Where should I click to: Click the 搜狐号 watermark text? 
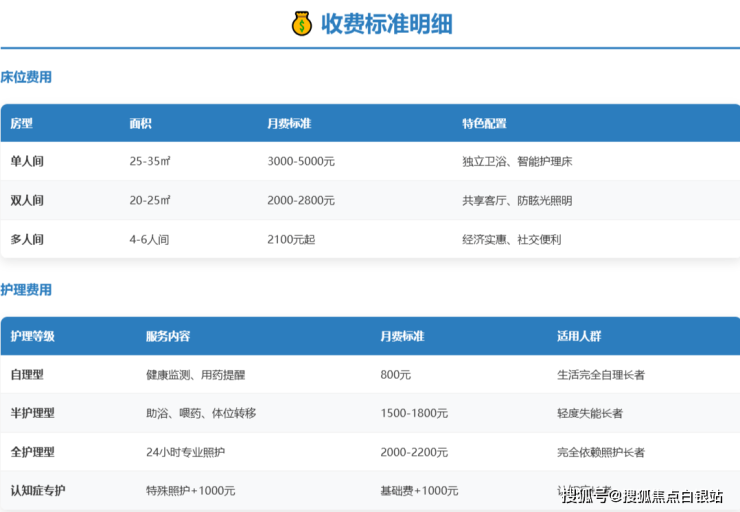click(x=584, y=495)
